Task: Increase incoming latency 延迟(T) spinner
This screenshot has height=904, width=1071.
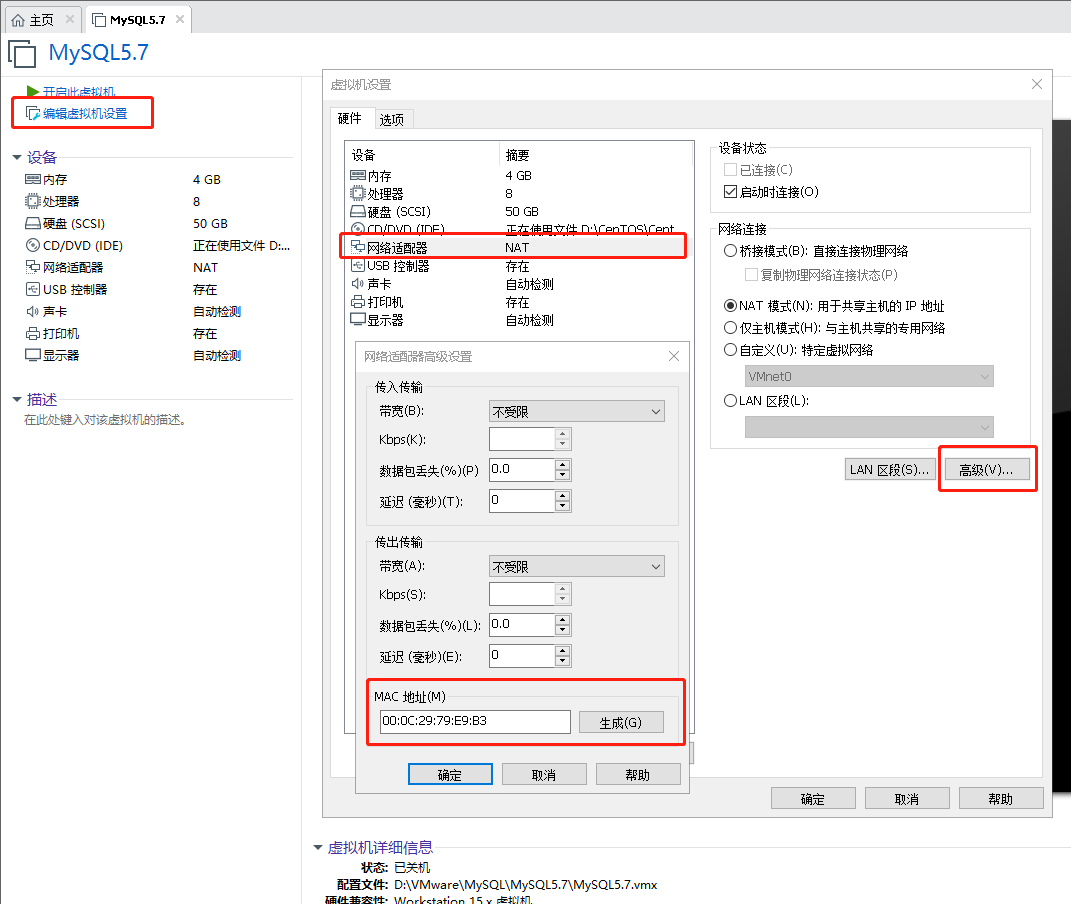Action: (x=562, y=496)
